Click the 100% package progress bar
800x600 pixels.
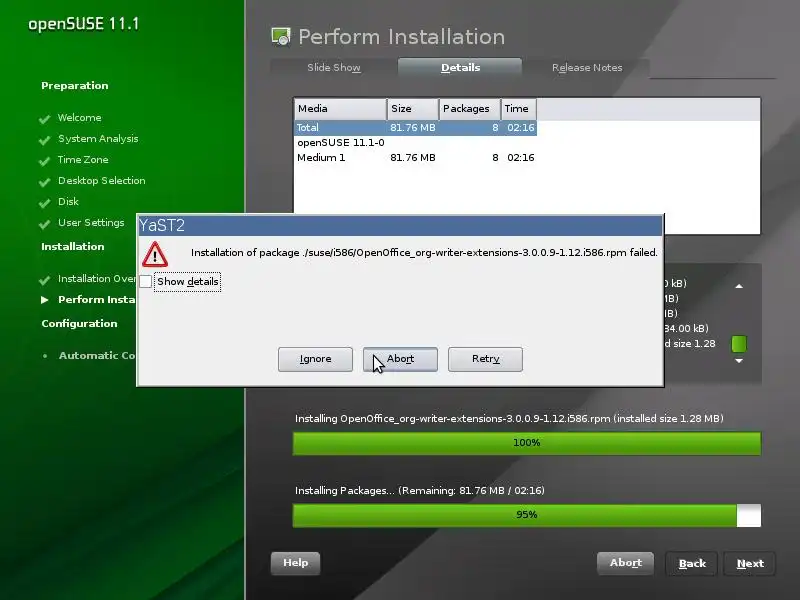[x=527, y=443]
